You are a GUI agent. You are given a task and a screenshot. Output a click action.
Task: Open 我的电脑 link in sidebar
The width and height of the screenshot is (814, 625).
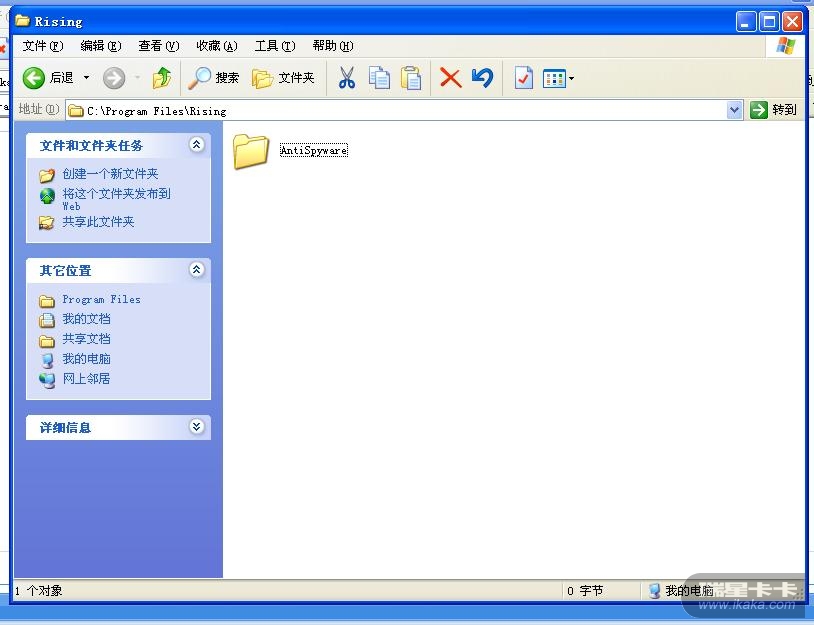(x=86, y=359)
